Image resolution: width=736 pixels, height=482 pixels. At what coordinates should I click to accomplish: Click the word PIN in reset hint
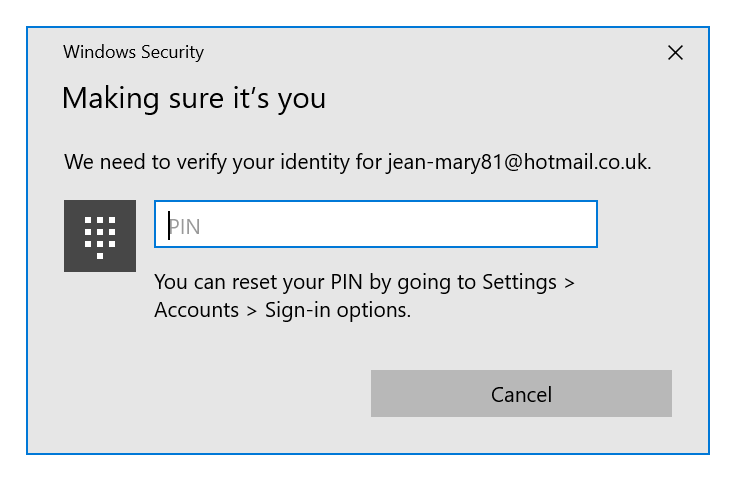click(x=346, y=282)
